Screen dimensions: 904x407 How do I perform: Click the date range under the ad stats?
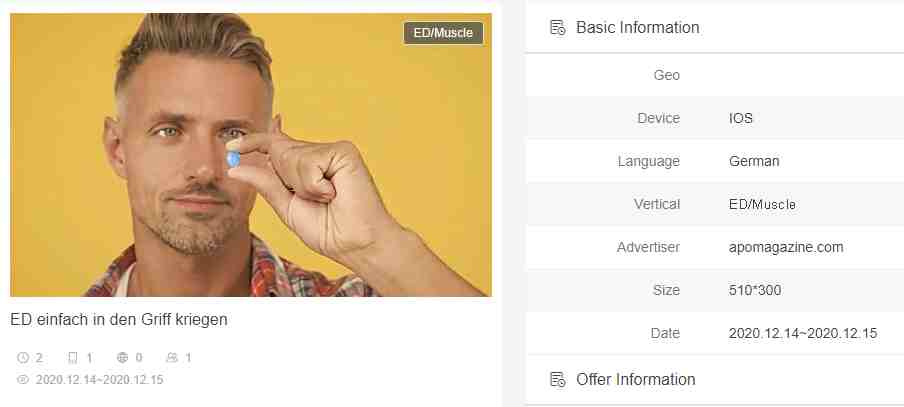point(99,380)
